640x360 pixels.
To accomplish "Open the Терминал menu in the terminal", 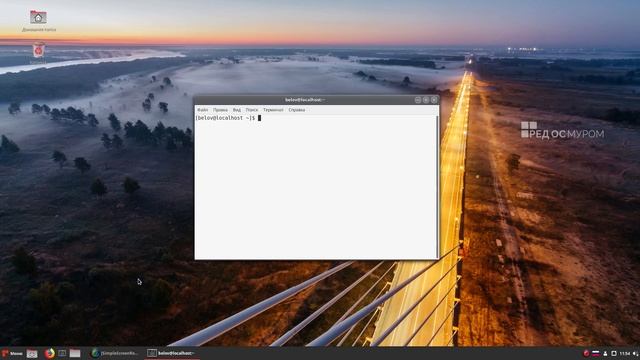I will pyautogui.click(x=273, y=110).
